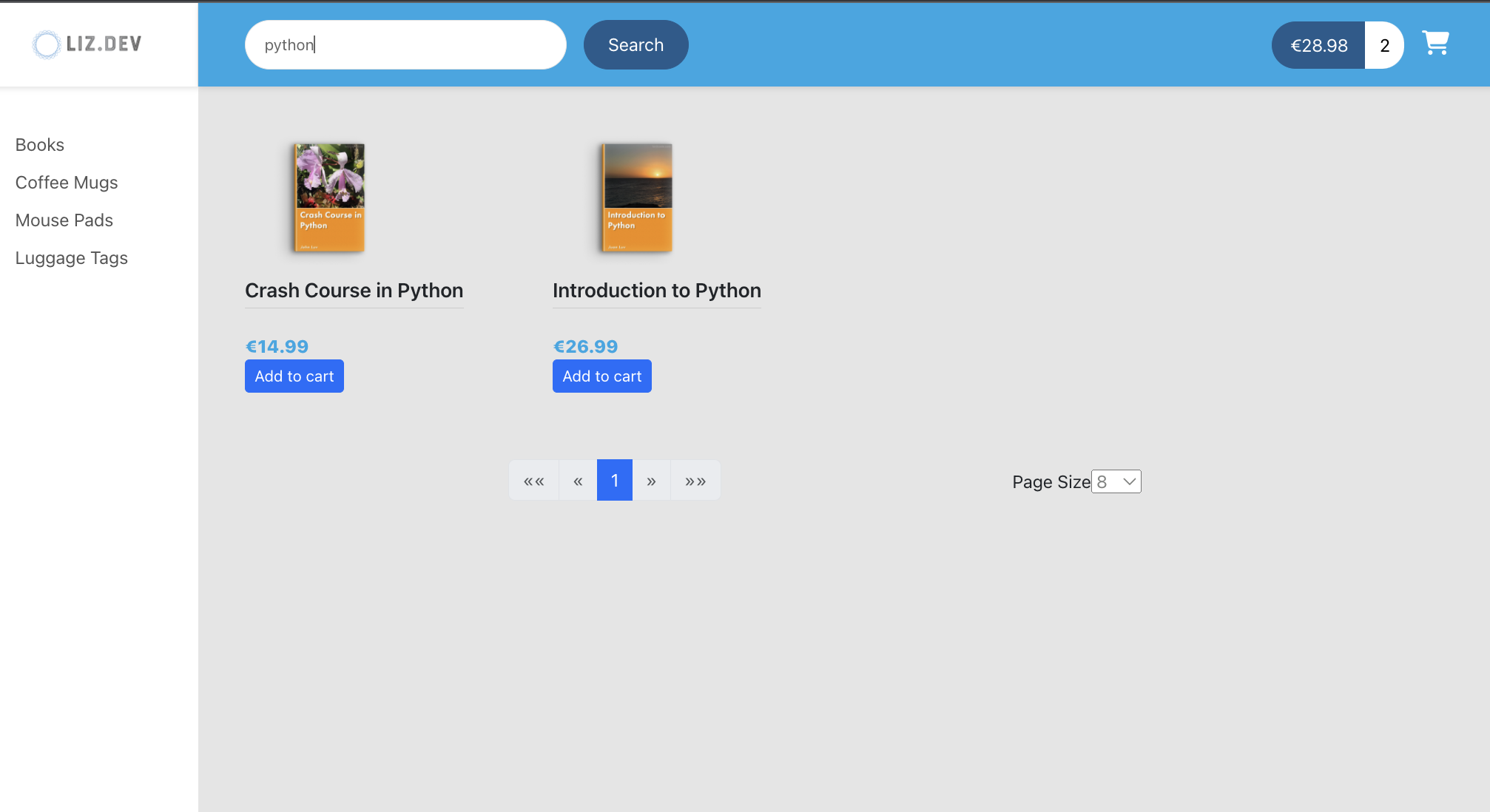Browse the Coffee Mugs category

click(x=67, y=183)
